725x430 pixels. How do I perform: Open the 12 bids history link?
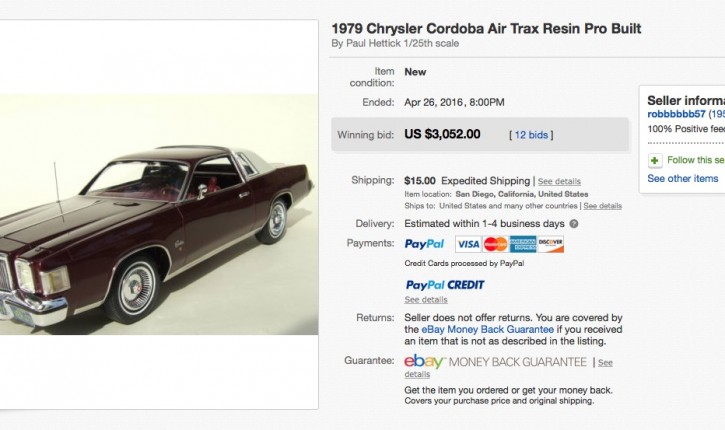click(531, 134)
